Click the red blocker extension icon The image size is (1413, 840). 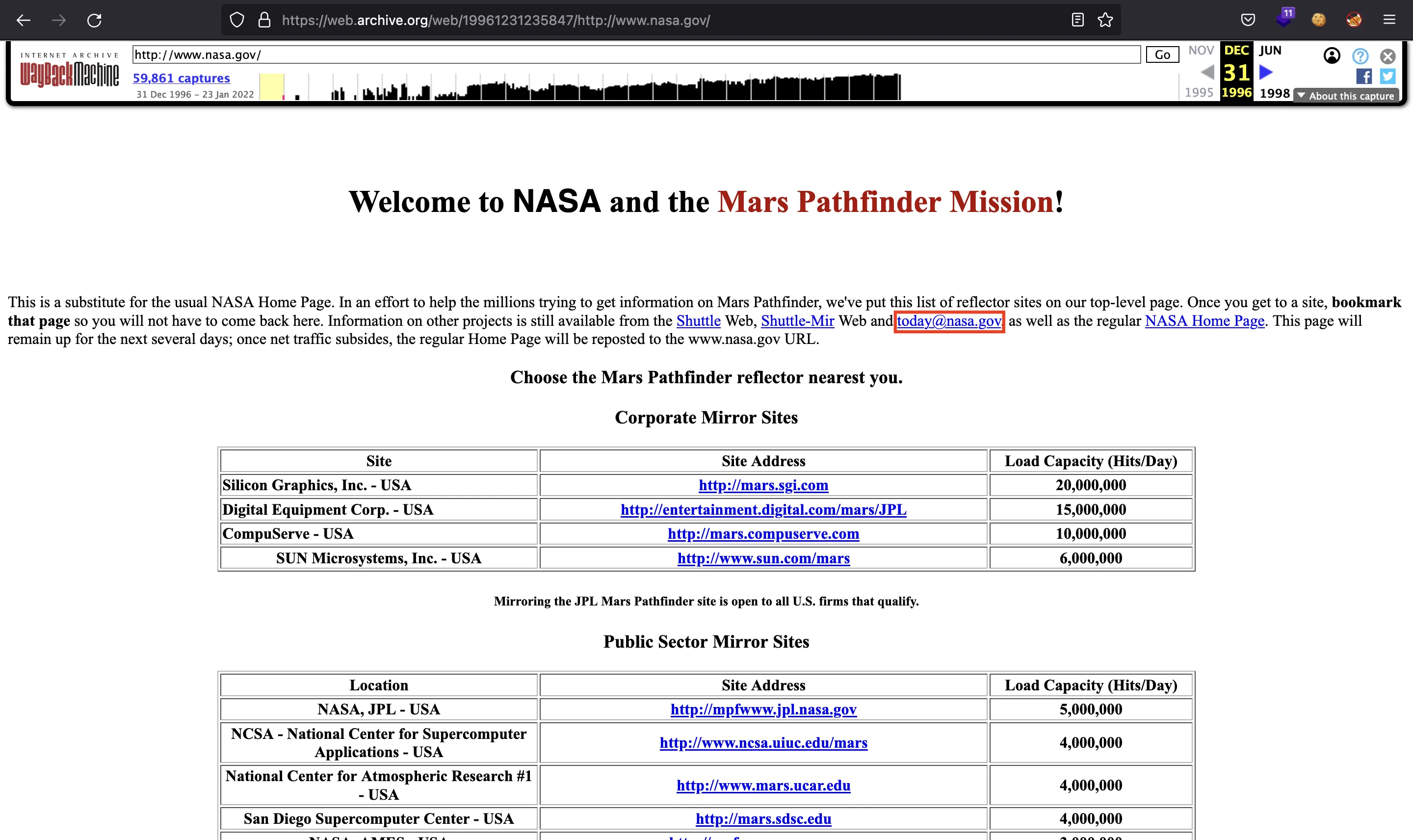click(x=1354, y=21)
